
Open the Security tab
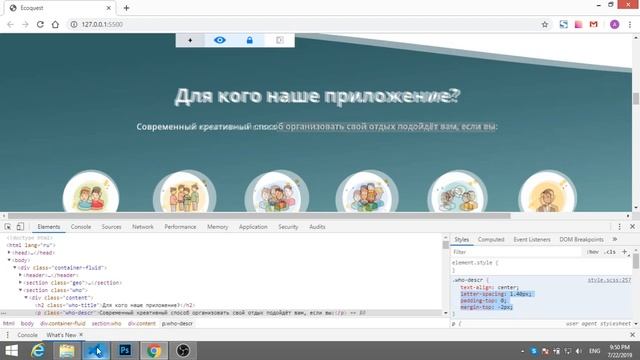[x=288, y=227]
